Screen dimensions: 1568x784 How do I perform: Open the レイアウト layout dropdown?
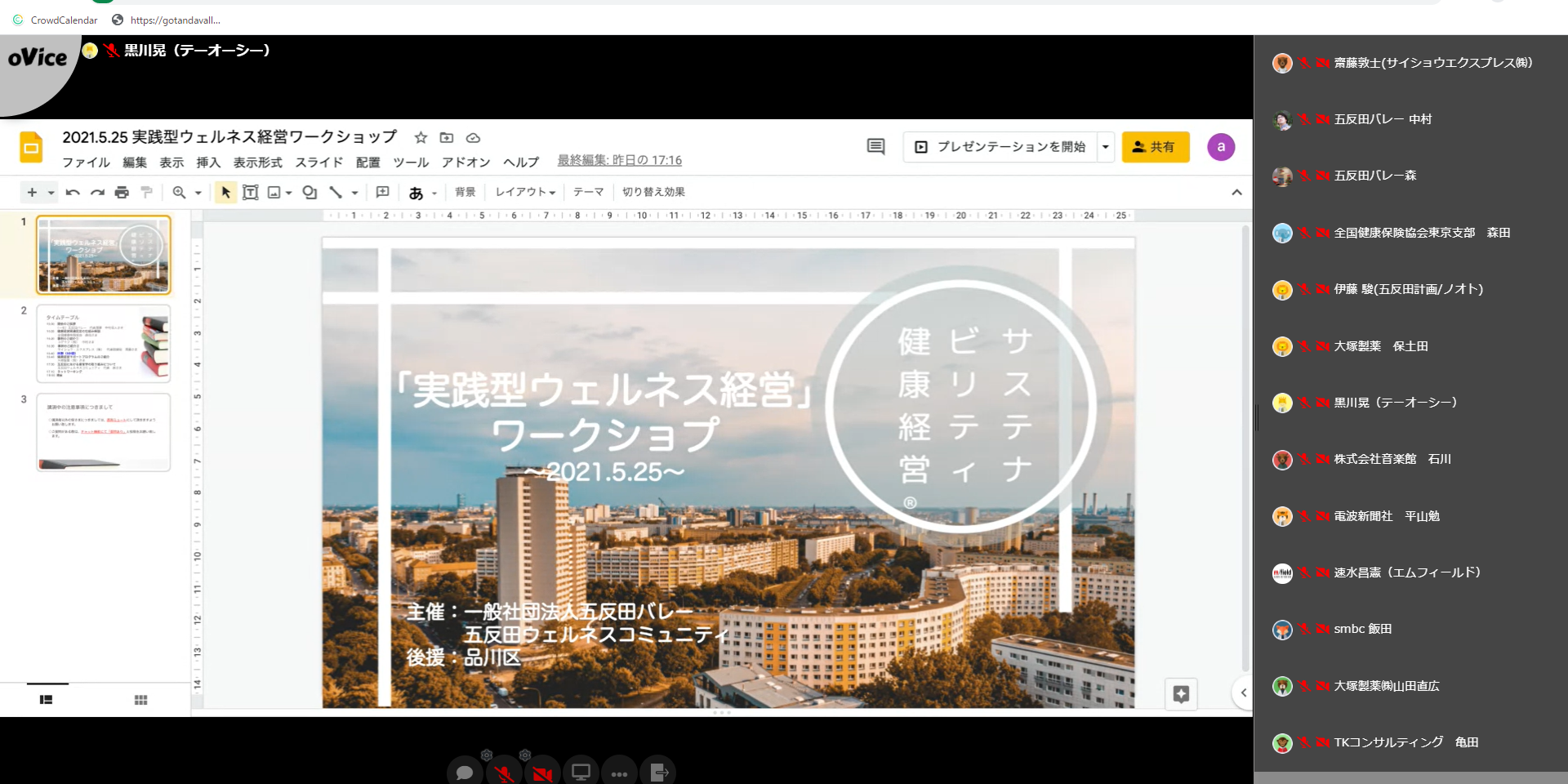(x=525, y=193)
